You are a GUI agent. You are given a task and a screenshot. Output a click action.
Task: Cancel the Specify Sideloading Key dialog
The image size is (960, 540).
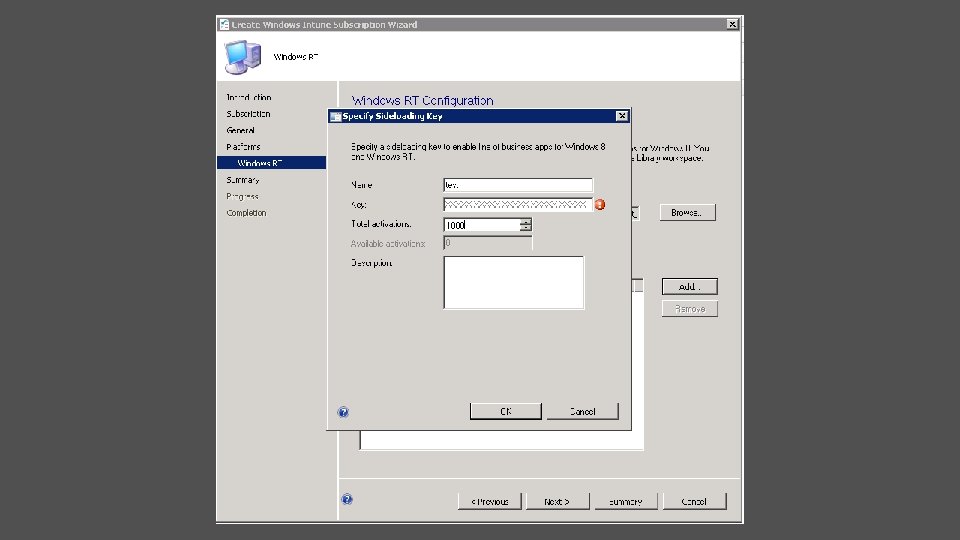[582, 411]
